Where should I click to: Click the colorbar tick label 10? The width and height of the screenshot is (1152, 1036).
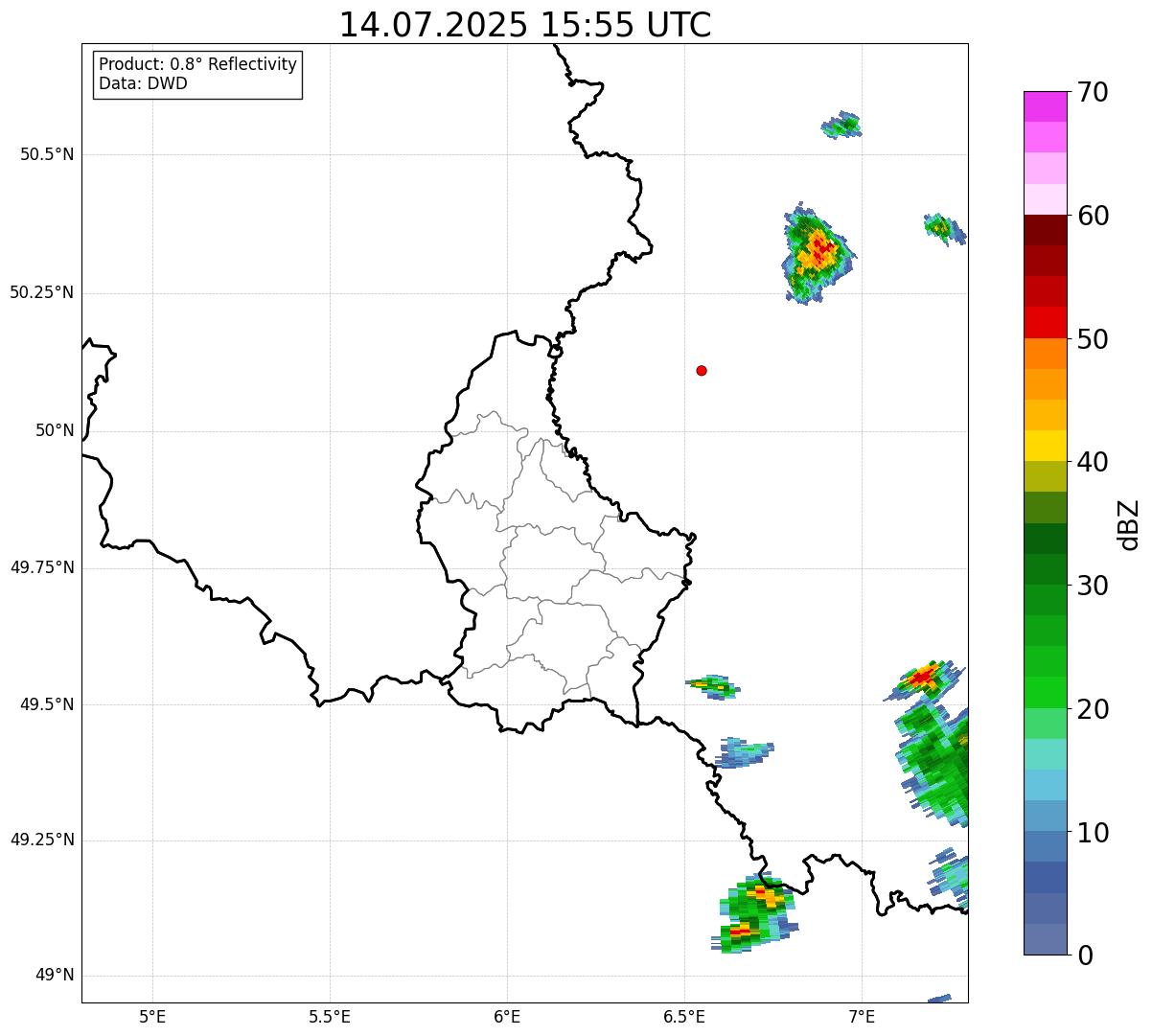(1093, 832)
